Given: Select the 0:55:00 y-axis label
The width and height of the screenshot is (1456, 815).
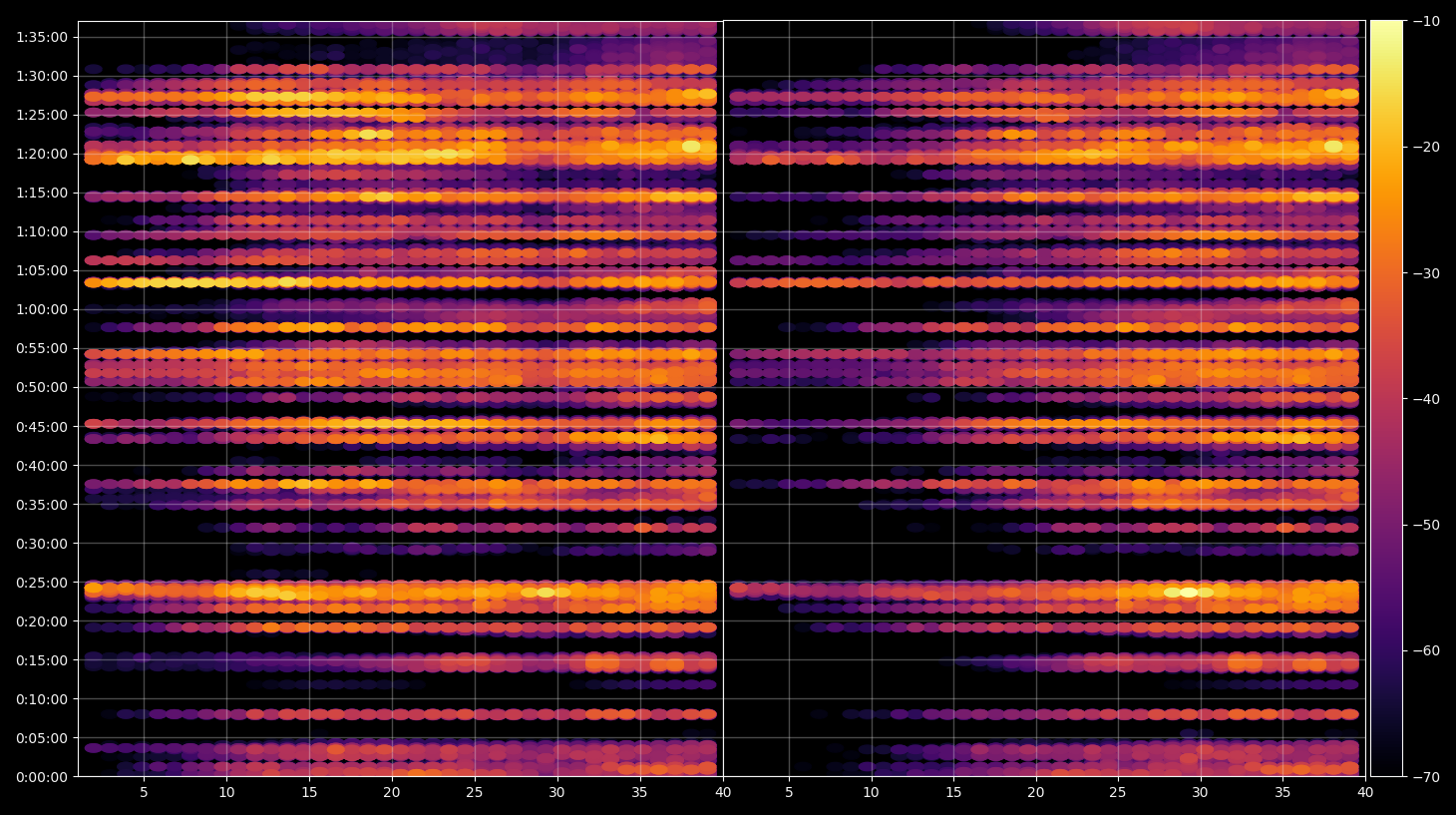Looking at the screenshot, I should point(42,348).
